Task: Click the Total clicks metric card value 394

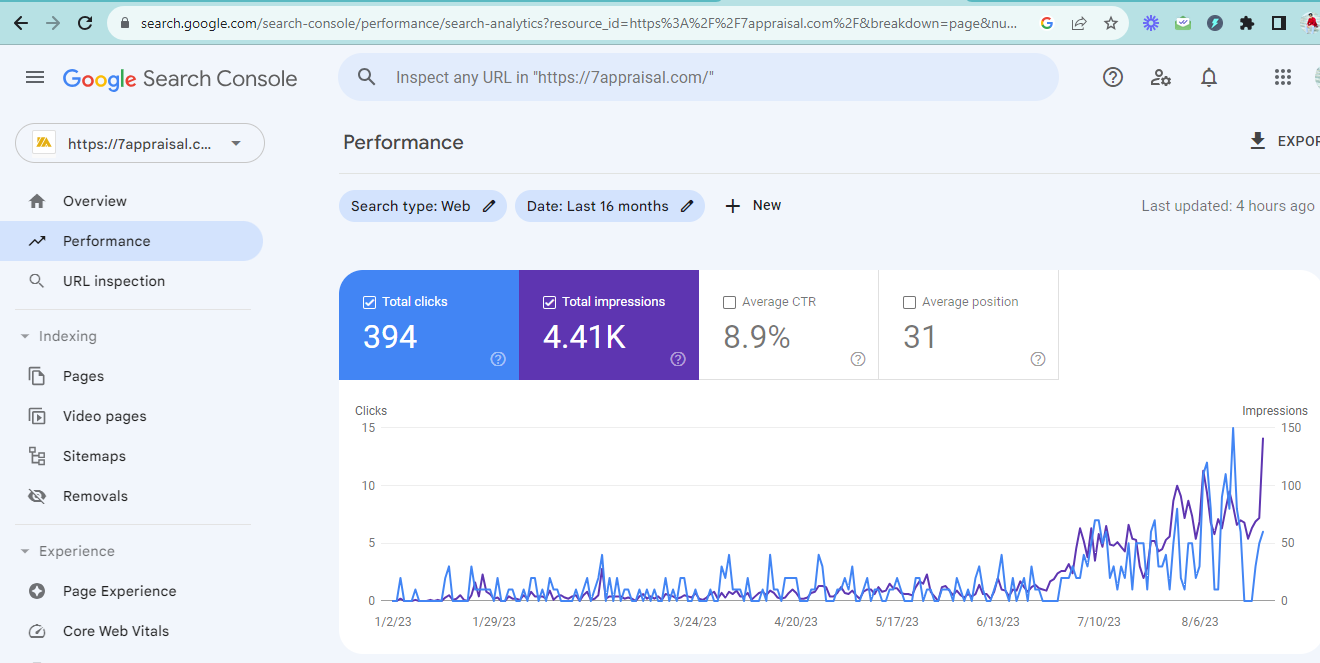Action: (390, 337)
